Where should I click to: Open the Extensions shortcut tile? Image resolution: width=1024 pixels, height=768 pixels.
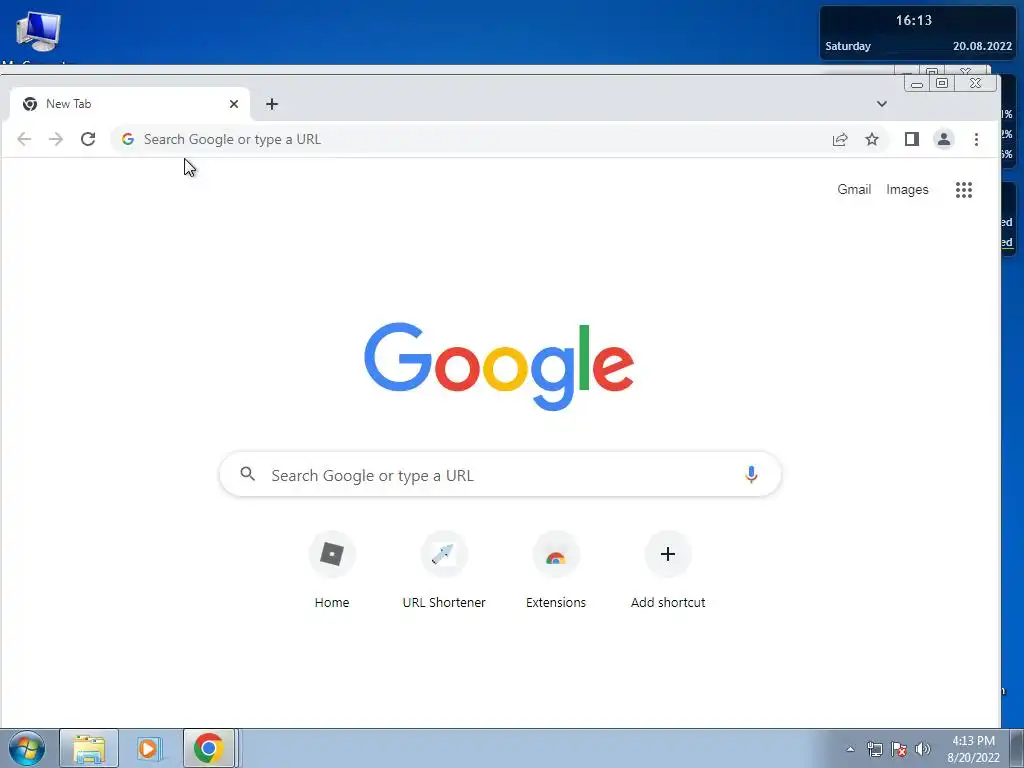pos(556,570)
